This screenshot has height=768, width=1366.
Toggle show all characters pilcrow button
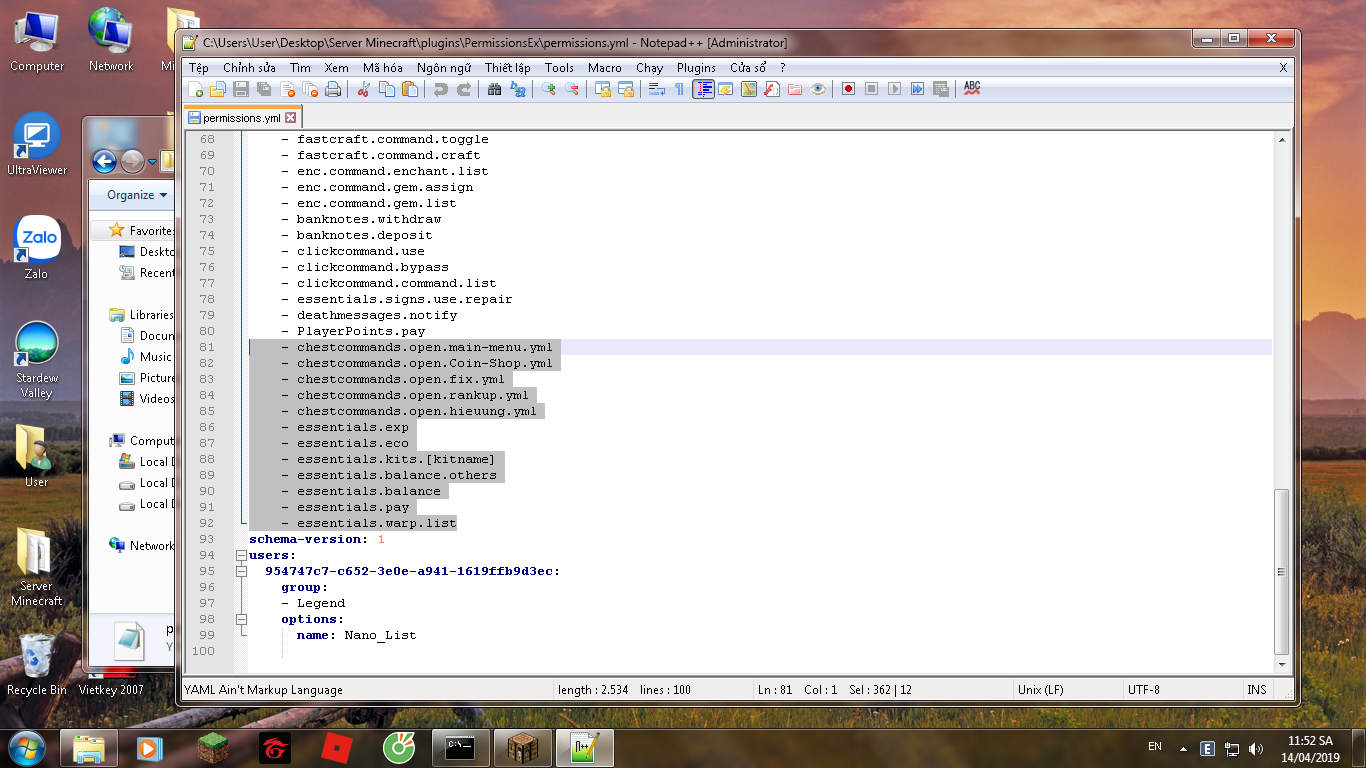(680, 89)
